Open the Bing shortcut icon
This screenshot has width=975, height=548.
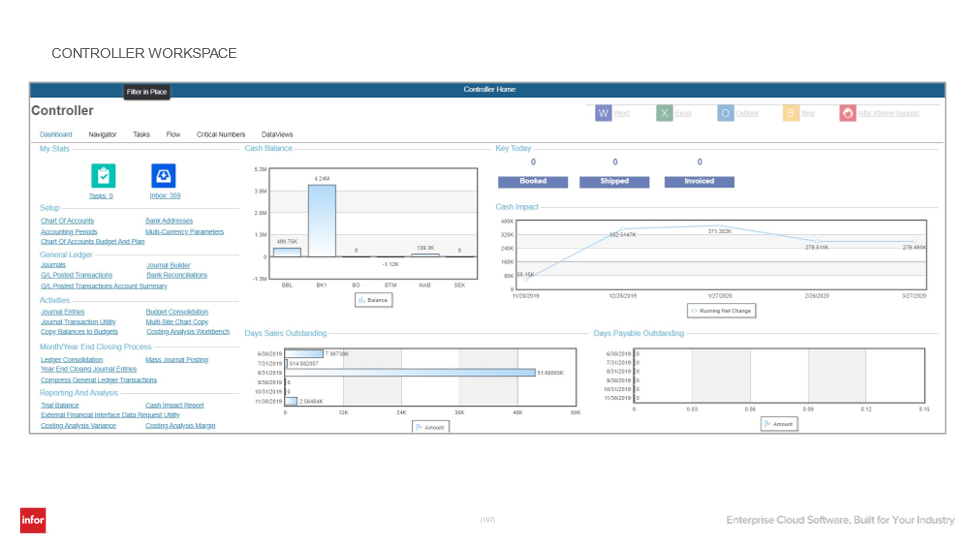(791, 113)
